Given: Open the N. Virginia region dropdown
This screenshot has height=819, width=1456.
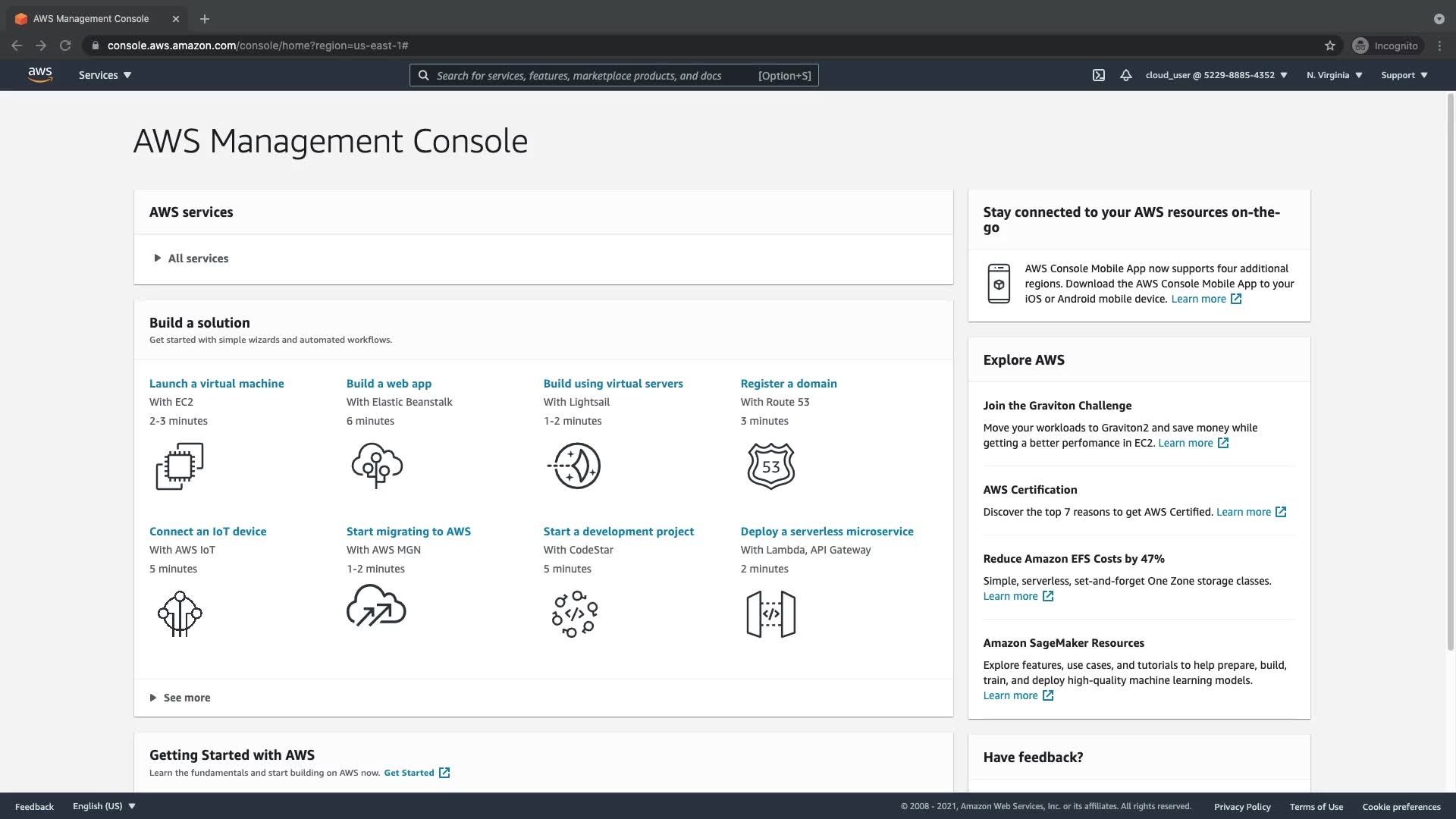Looking at the screenshot, I should (1334, 75).
